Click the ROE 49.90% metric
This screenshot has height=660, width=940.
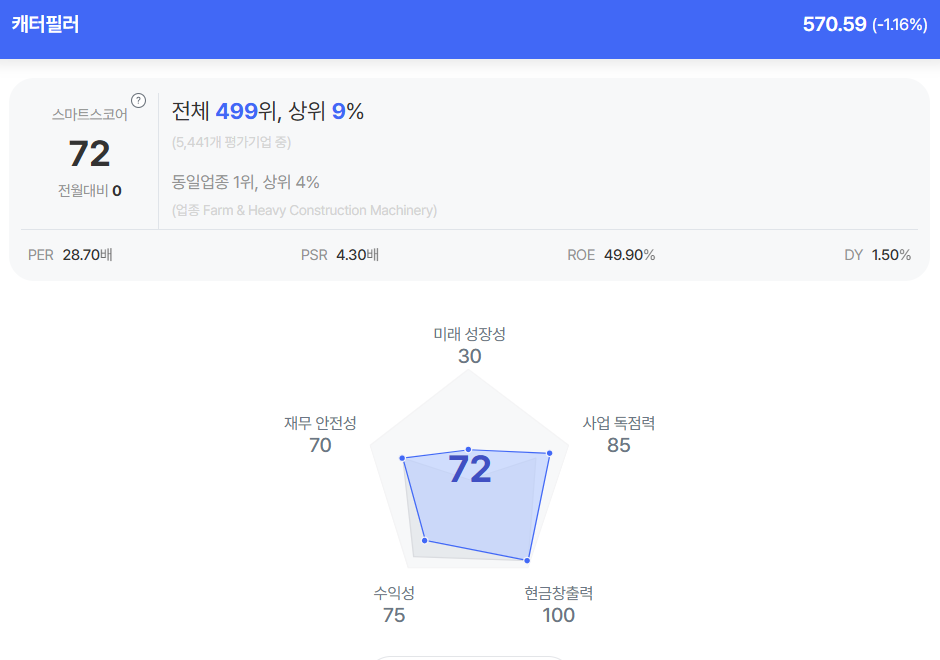click(611, 255)
